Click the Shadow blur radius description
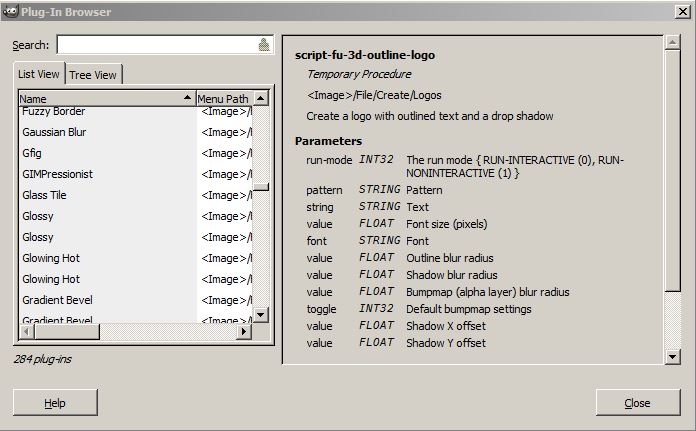 [x=452, y=275]
